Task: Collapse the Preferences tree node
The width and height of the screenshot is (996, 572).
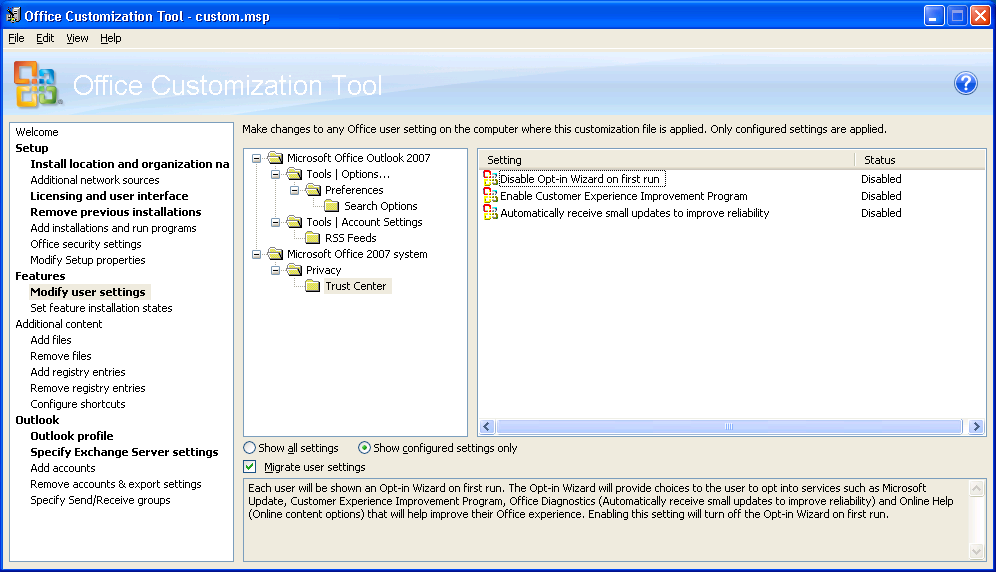Action: click(x=295, y=190)
